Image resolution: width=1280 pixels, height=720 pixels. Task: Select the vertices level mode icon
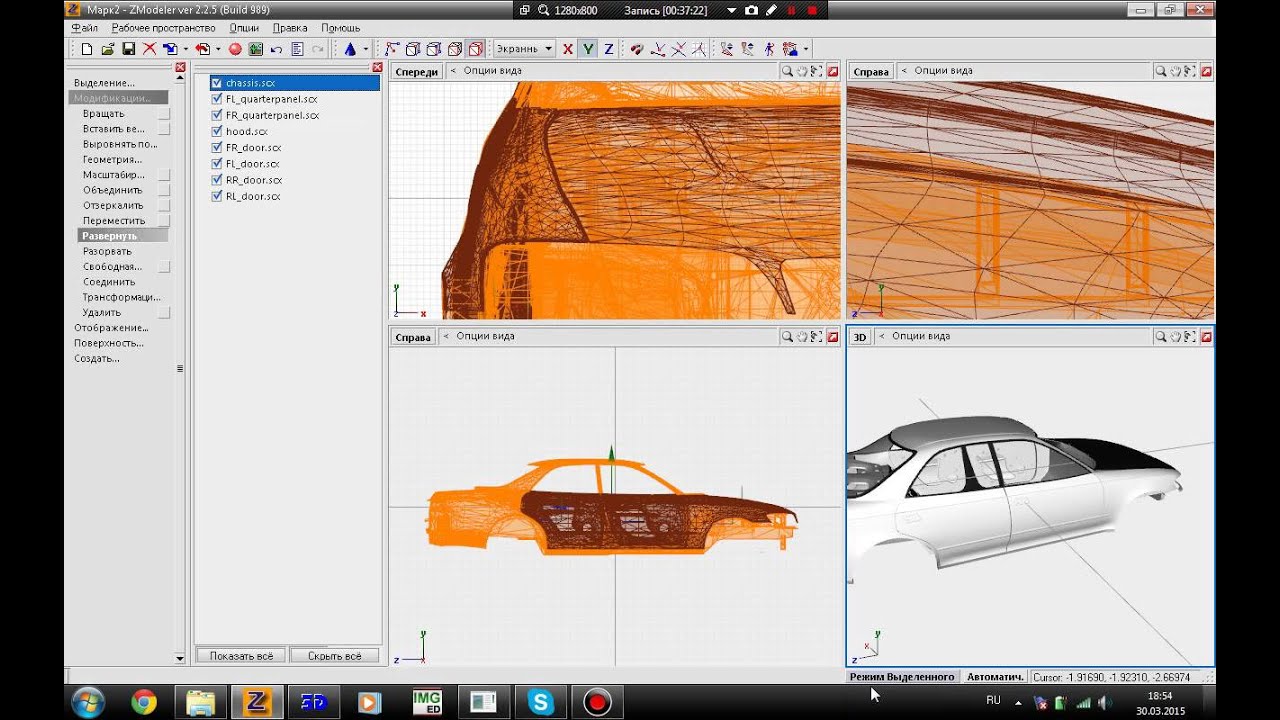tap(391, 49)
